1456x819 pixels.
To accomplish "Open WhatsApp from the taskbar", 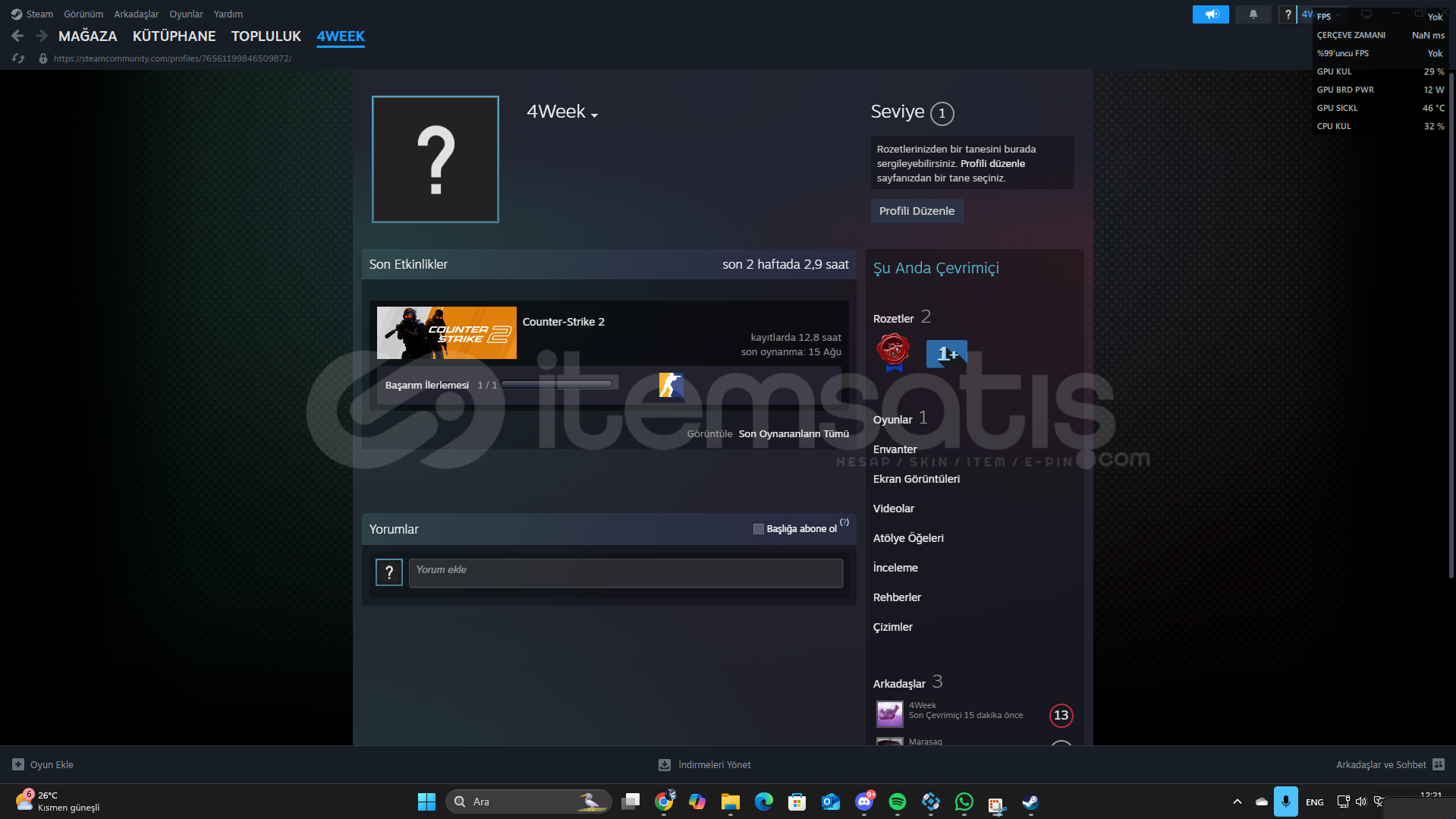I will tap(964, 802).
